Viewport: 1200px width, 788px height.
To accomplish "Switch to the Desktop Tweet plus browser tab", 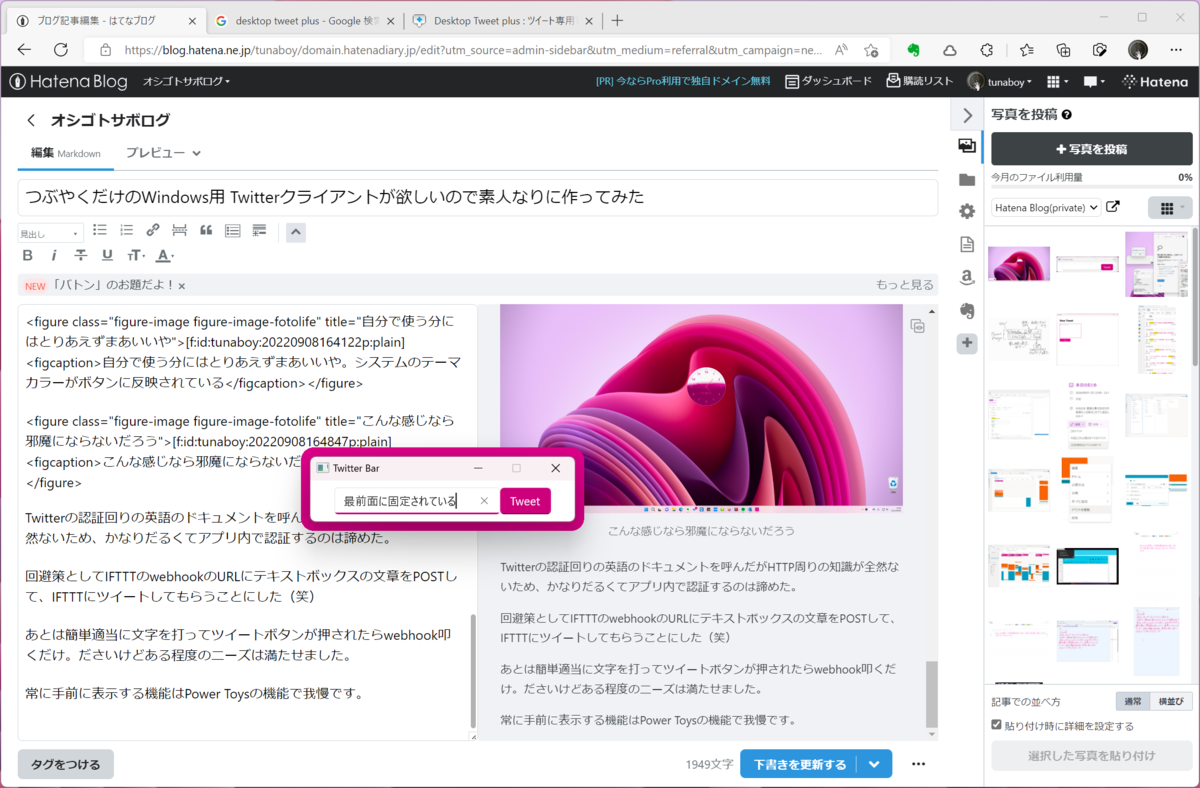I will point(504,20).
